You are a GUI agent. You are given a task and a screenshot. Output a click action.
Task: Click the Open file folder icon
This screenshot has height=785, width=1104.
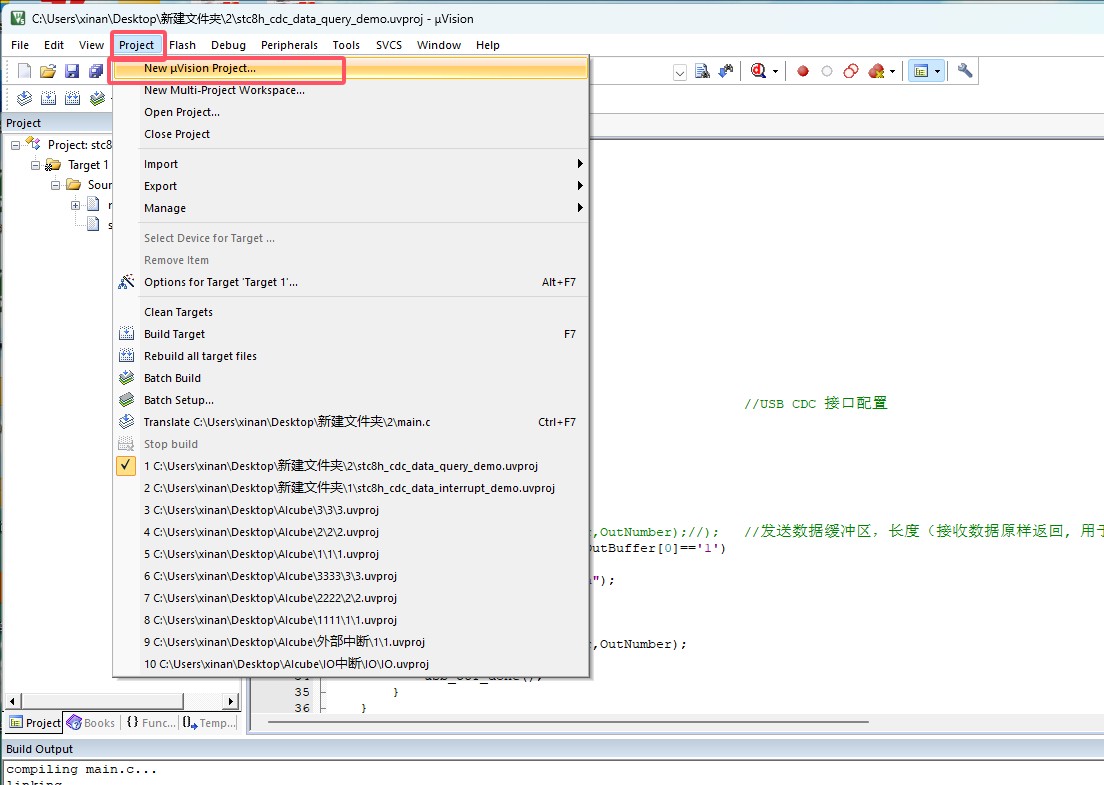point(47,71)
